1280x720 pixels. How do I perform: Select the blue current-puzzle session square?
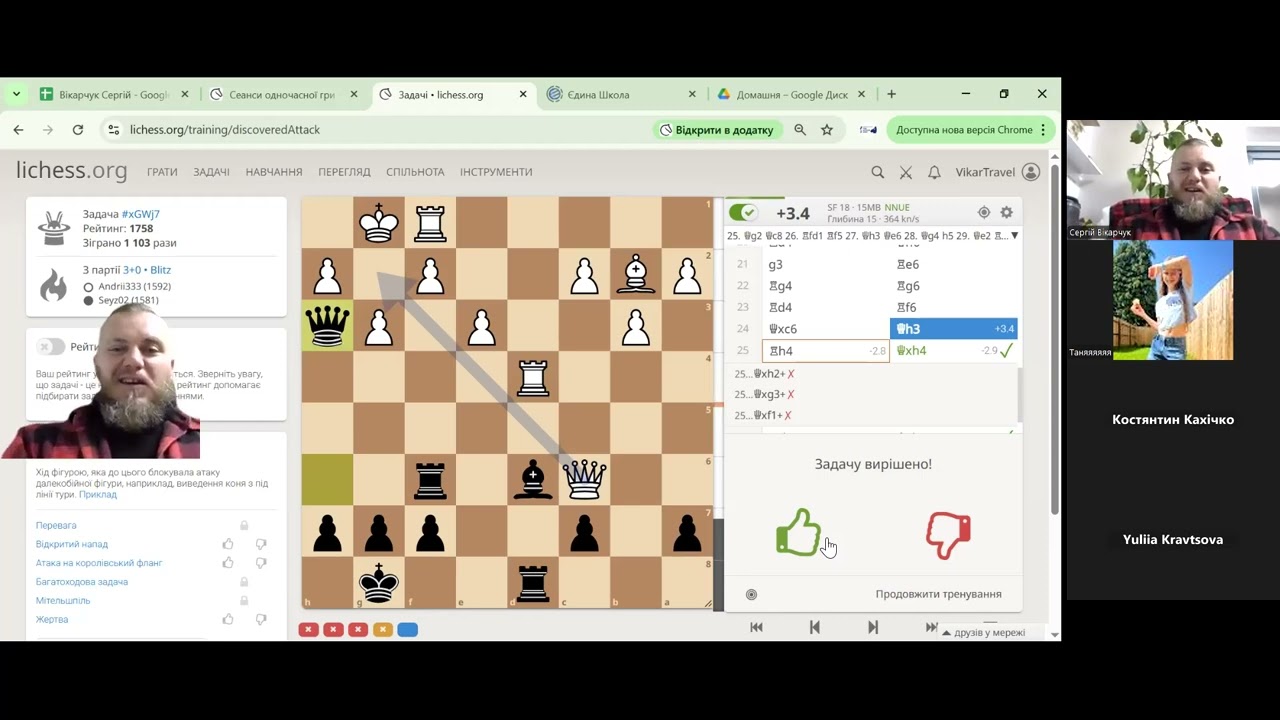click(407, 630)
